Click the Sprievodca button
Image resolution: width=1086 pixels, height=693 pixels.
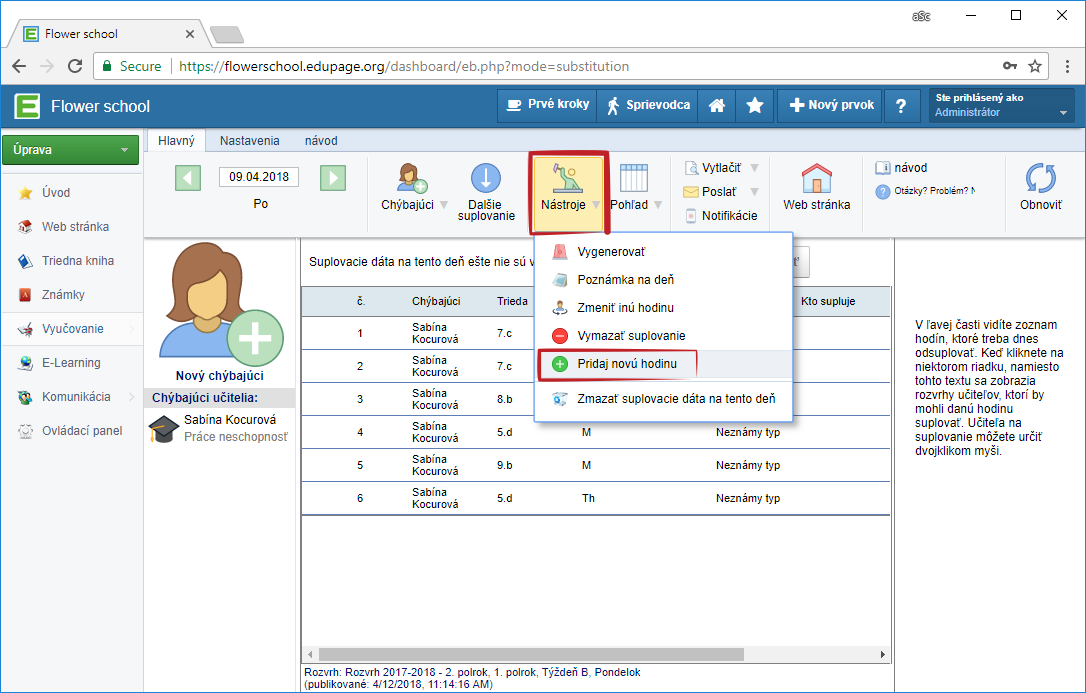click(x=647, y=105)
